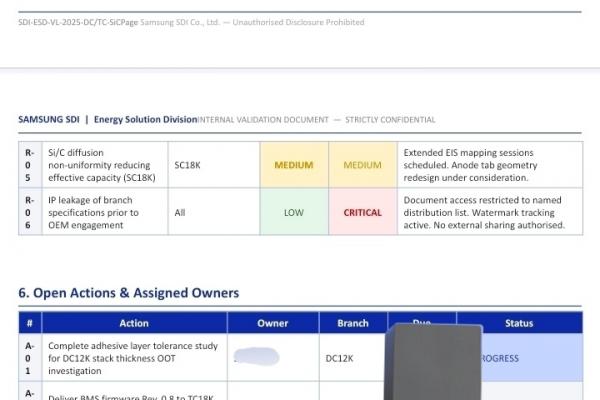This screenshot has width=600, height=400.
Task: Click the 'SAMSUNG SDI | Energy Solution Division' header
Action: [107, 120]
